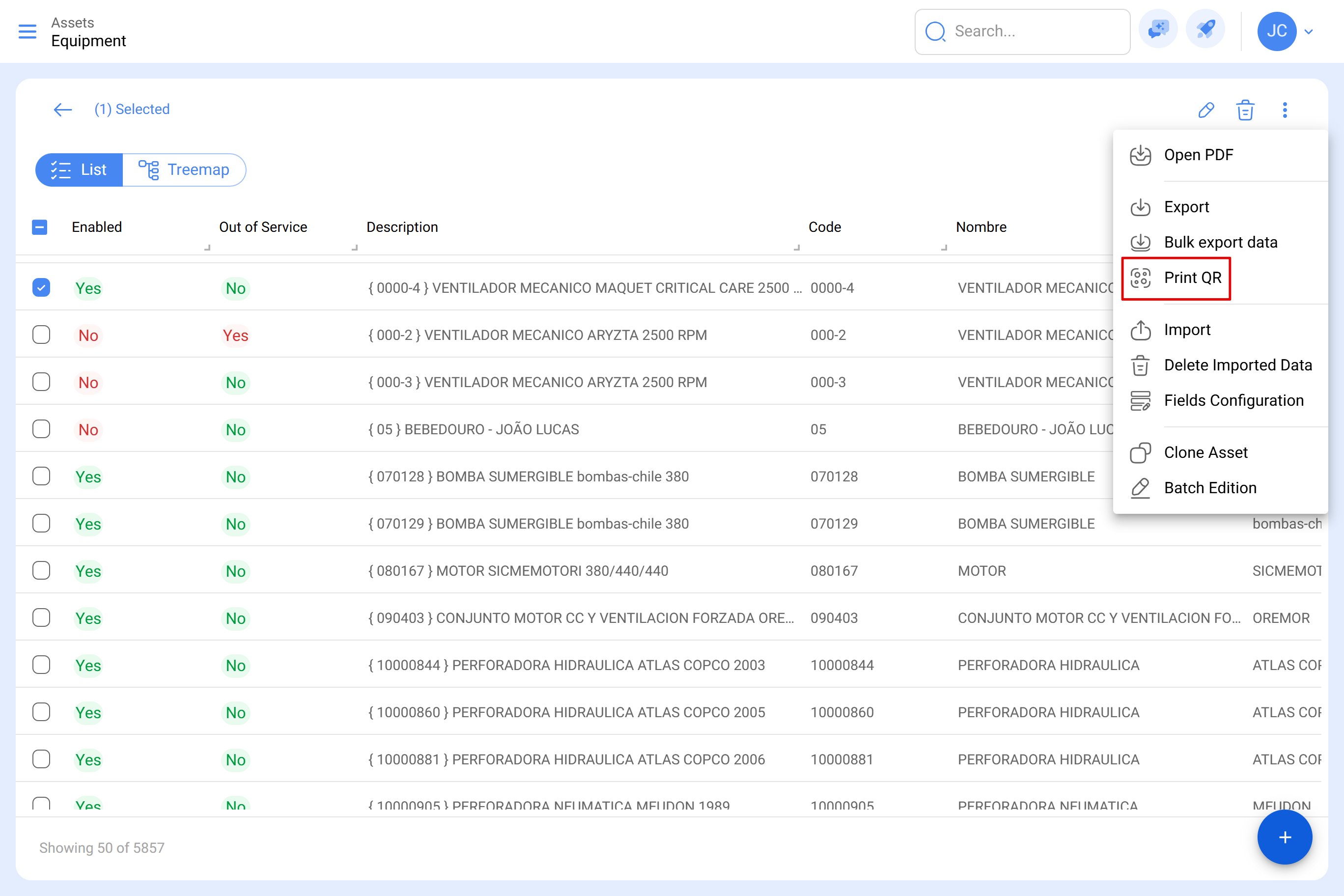Screen dimensions: 1344x896
Task: Click the blue plus add button
Action: point(1285,838)
